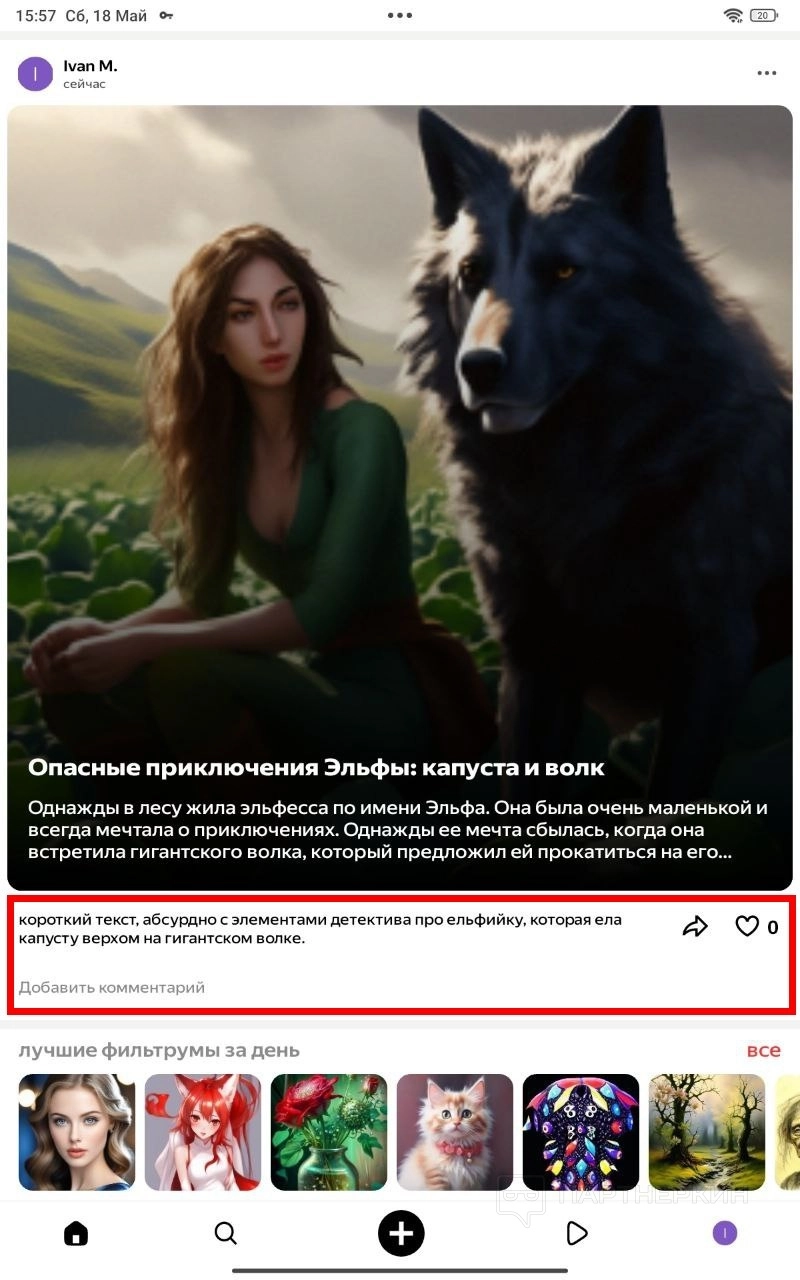
Task: Open the fluffy kitten thumbnail
Action: (x=455, y=1132)
